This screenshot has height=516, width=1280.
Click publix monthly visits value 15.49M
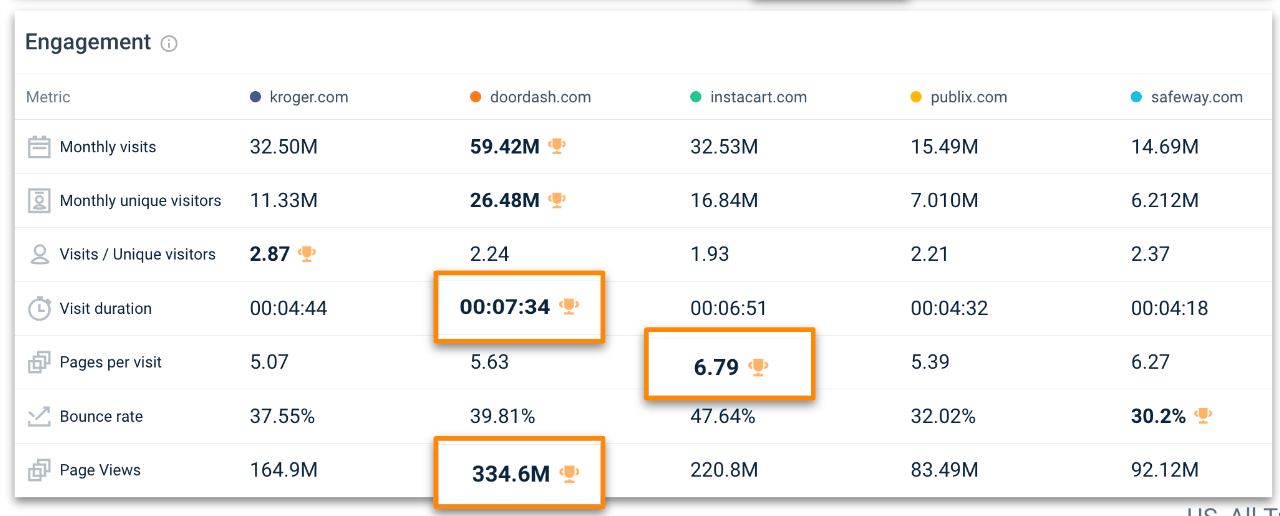click(x=944, y=147)
